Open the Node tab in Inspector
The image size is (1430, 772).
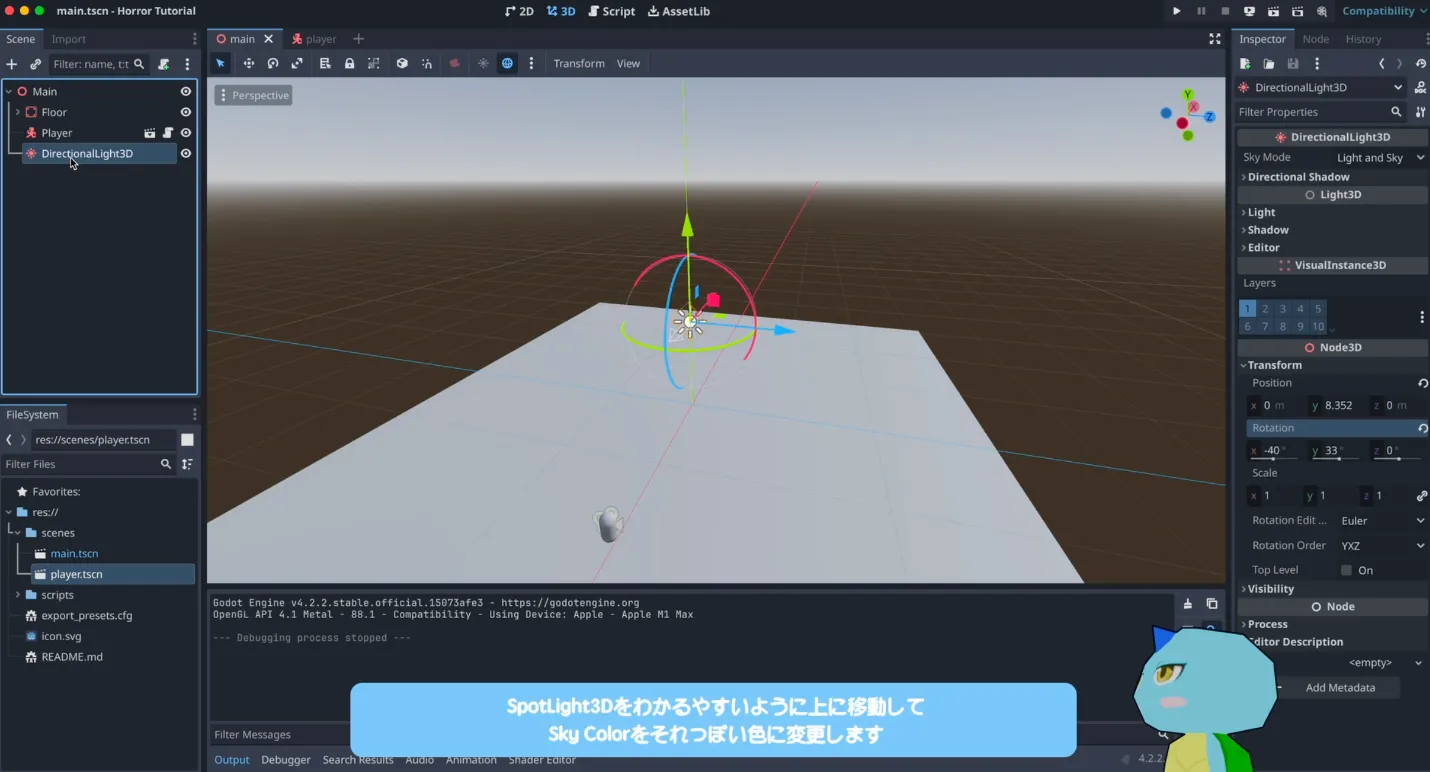click(x=1315, y=39)
